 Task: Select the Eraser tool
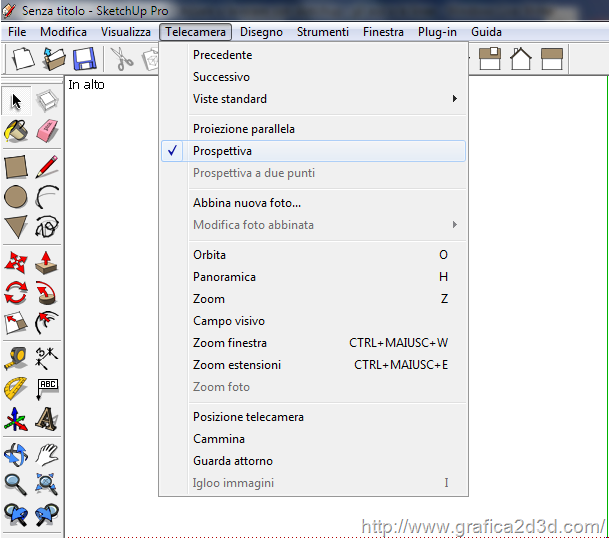47,132
